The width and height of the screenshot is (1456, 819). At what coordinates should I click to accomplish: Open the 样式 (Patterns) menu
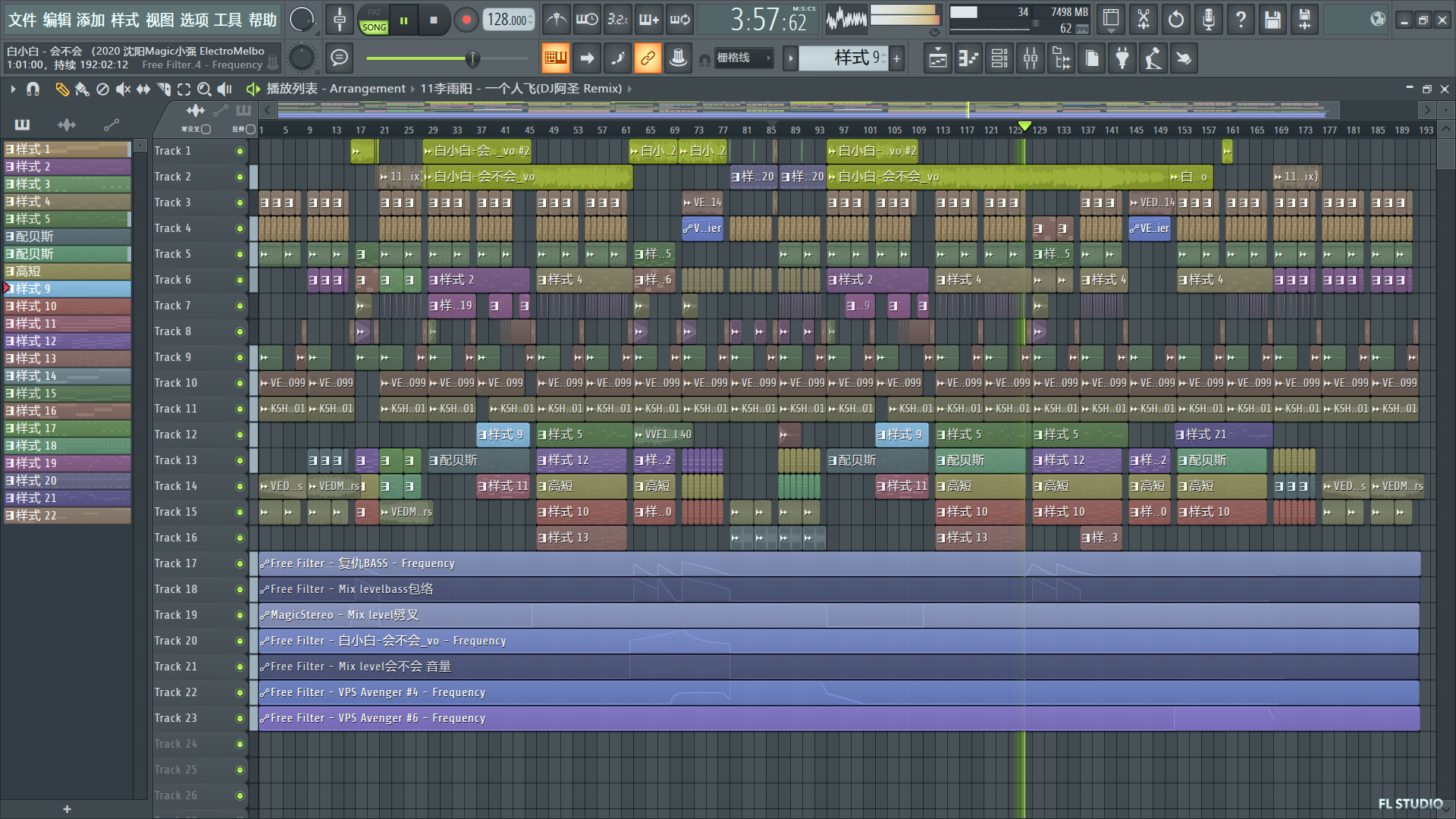124,20
